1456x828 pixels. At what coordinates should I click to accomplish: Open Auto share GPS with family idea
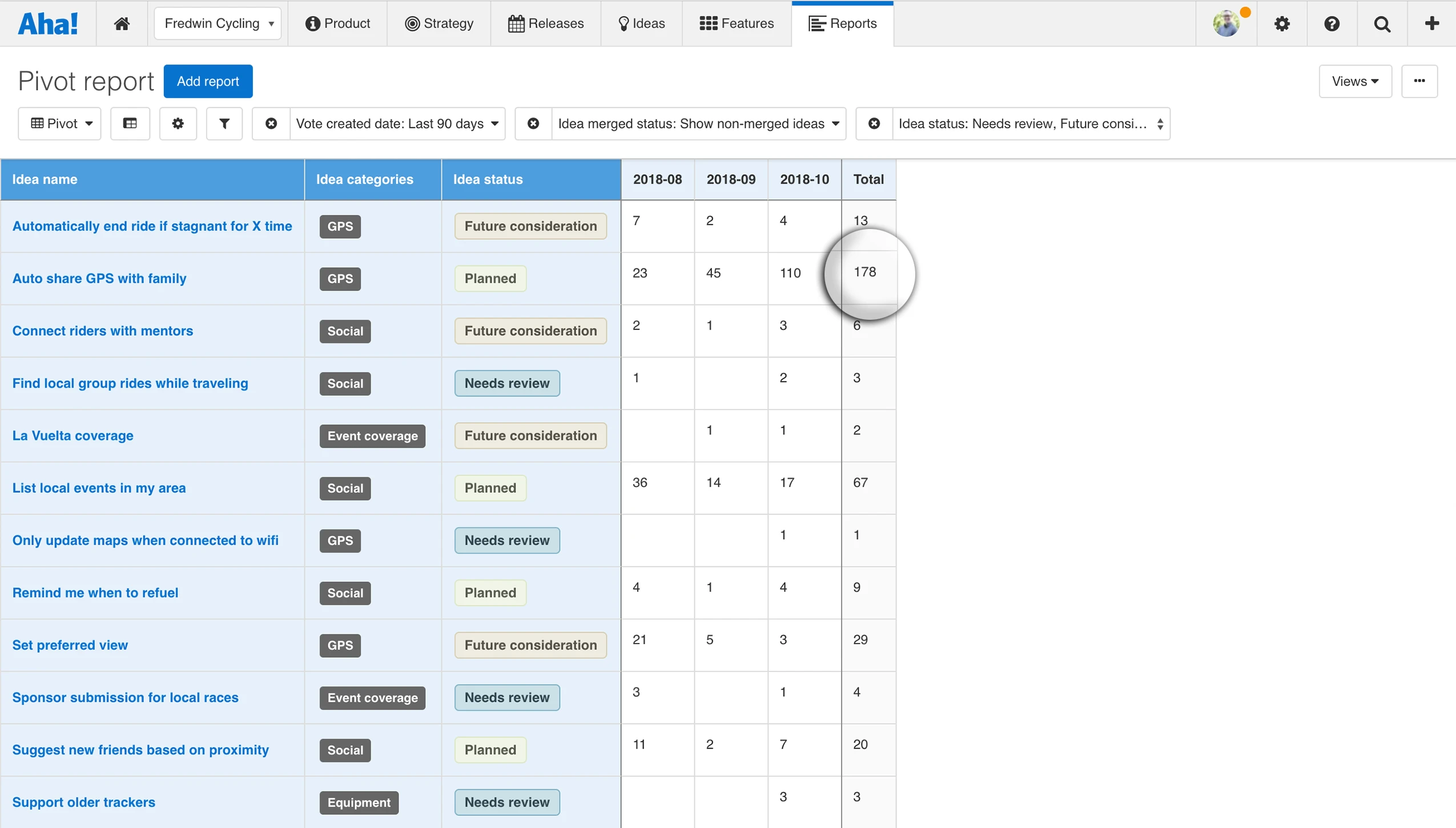[99, 278]
